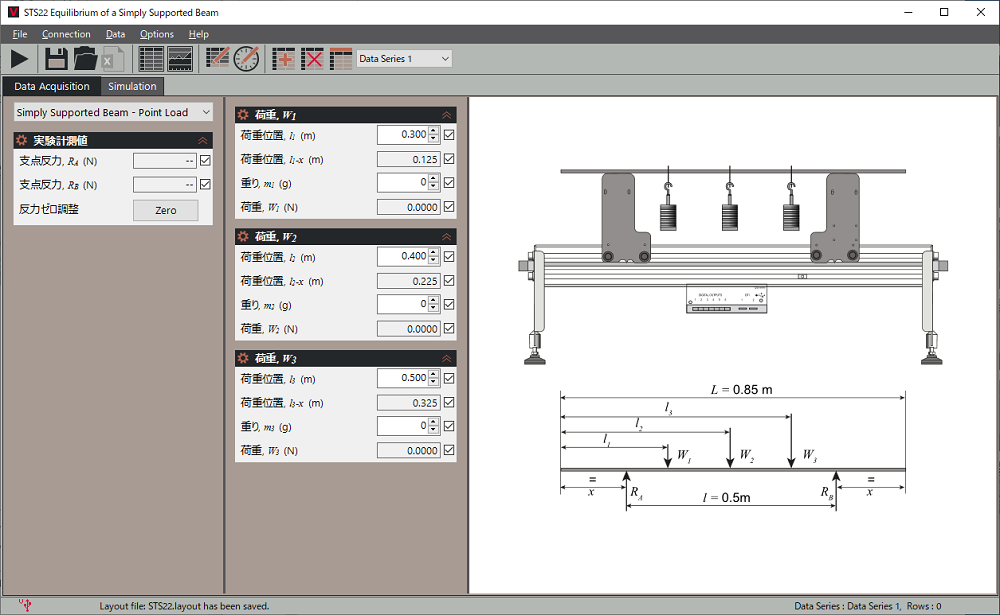Show the chart graph view icon
Viewport: 1000px width, 615px height.
pyautogui.click(x=180, y=59)
